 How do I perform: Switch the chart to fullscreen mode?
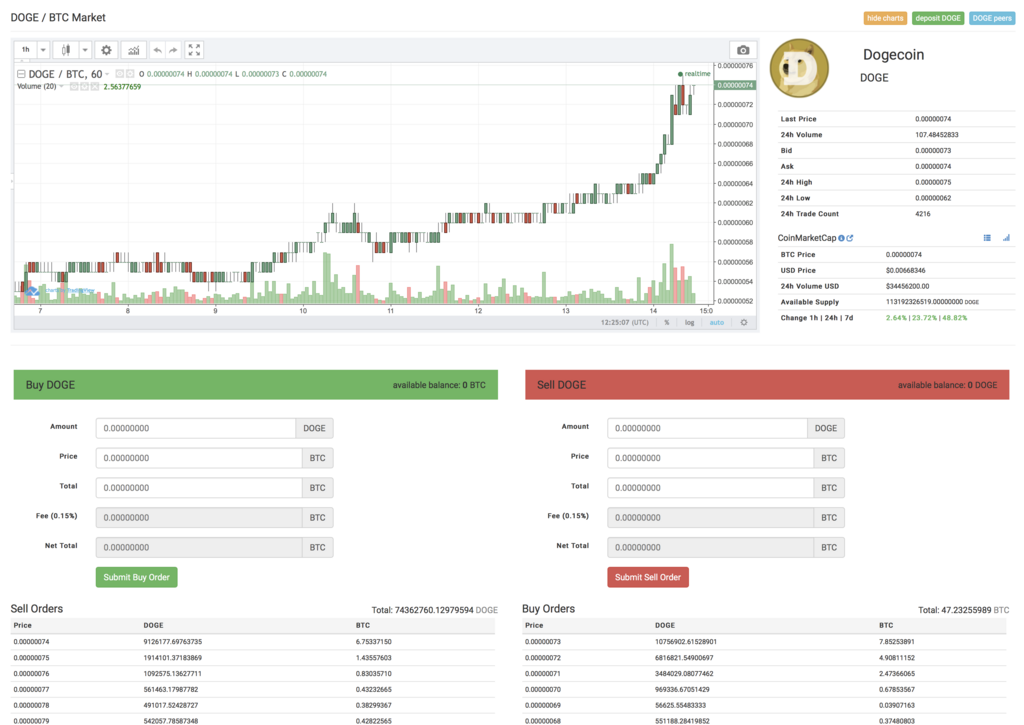pyautogui.click(x=194, y=50)
